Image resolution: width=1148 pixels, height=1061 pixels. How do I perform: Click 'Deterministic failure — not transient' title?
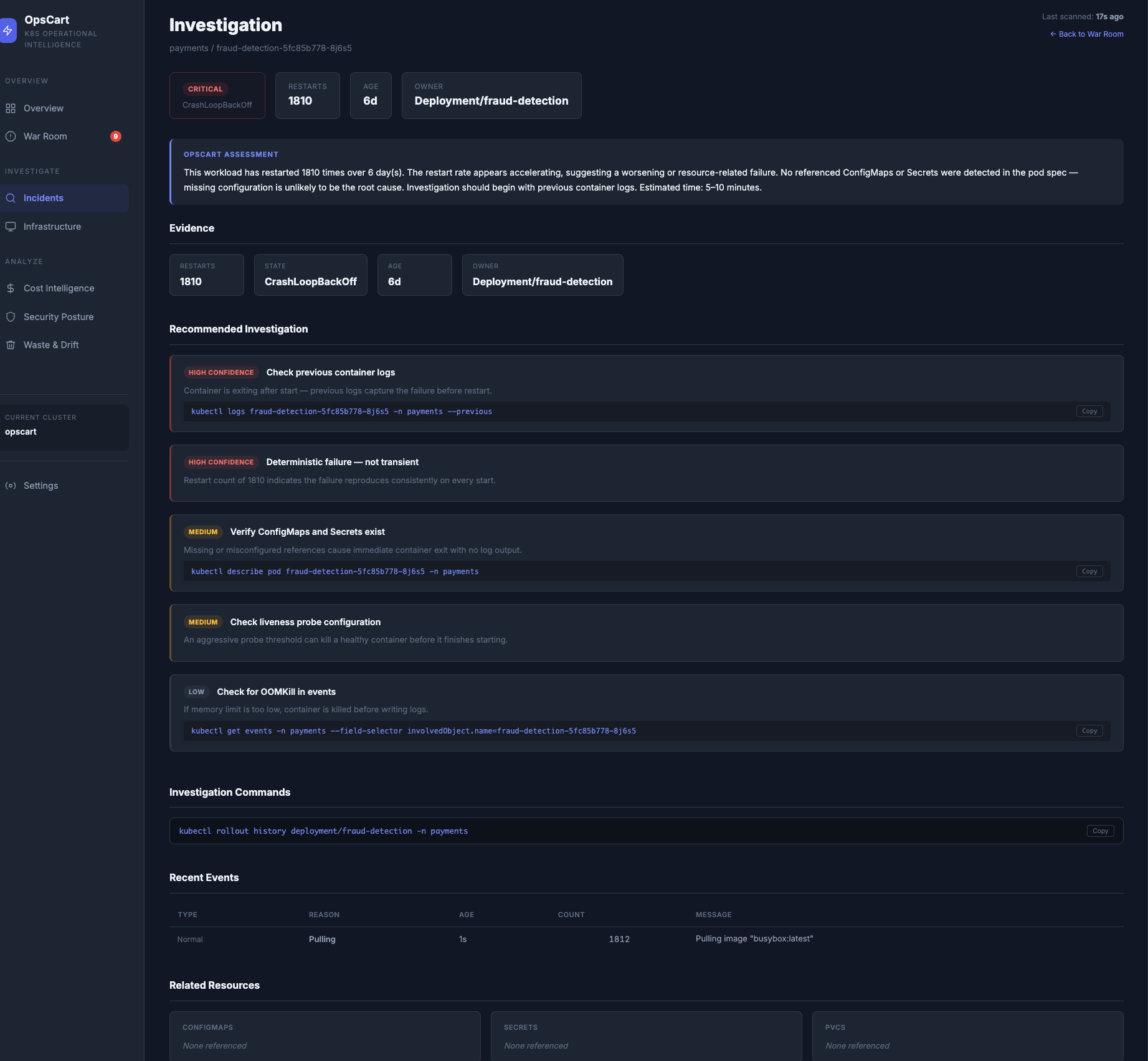click(x=343, y=462)
